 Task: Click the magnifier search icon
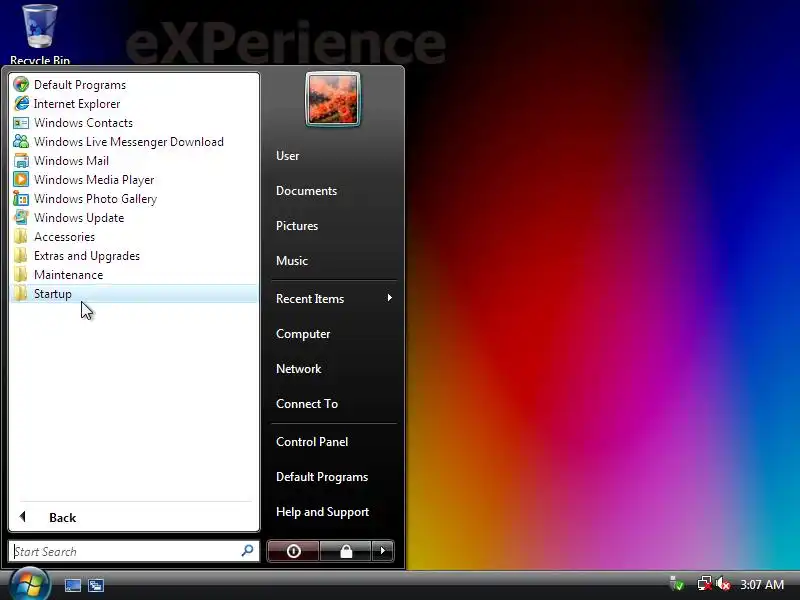click(x=247, y=551)
